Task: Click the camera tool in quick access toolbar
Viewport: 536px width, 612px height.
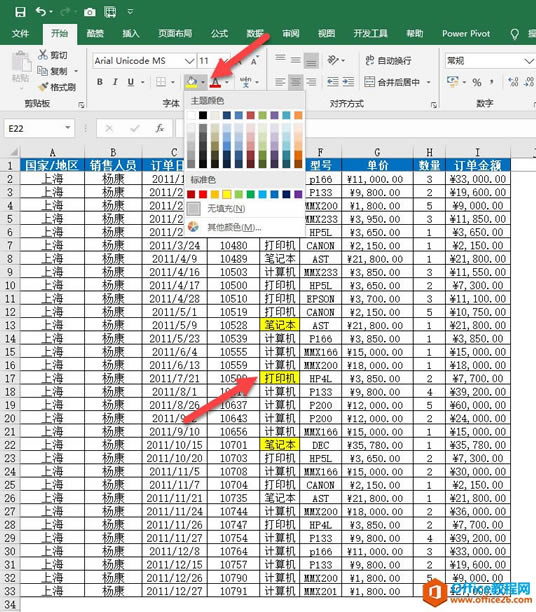Action: point(90,12)
